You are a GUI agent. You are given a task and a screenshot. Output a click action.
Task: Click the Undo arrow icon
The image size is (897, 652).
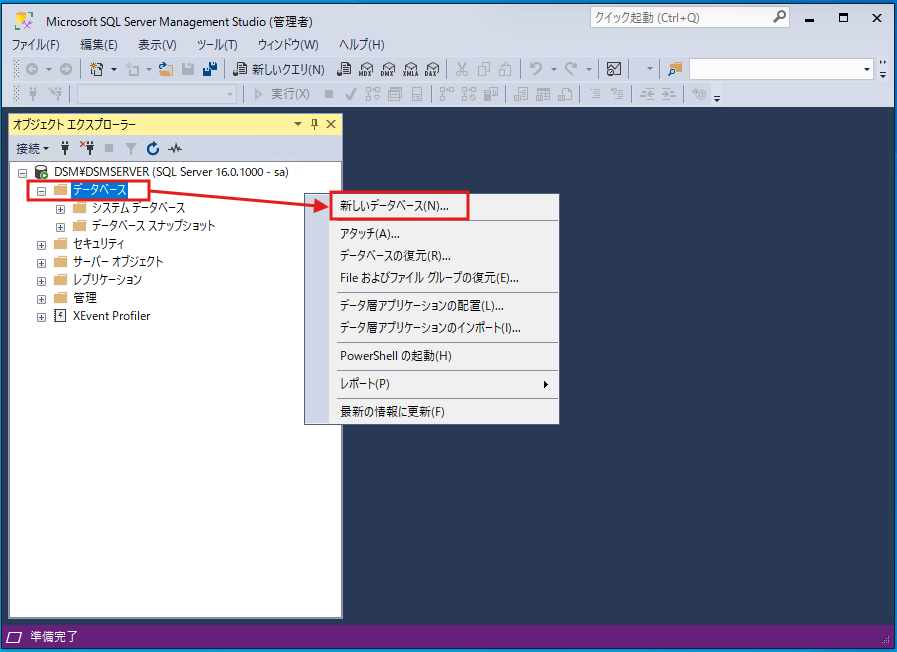pyautogui.click(x=536, y=69)
